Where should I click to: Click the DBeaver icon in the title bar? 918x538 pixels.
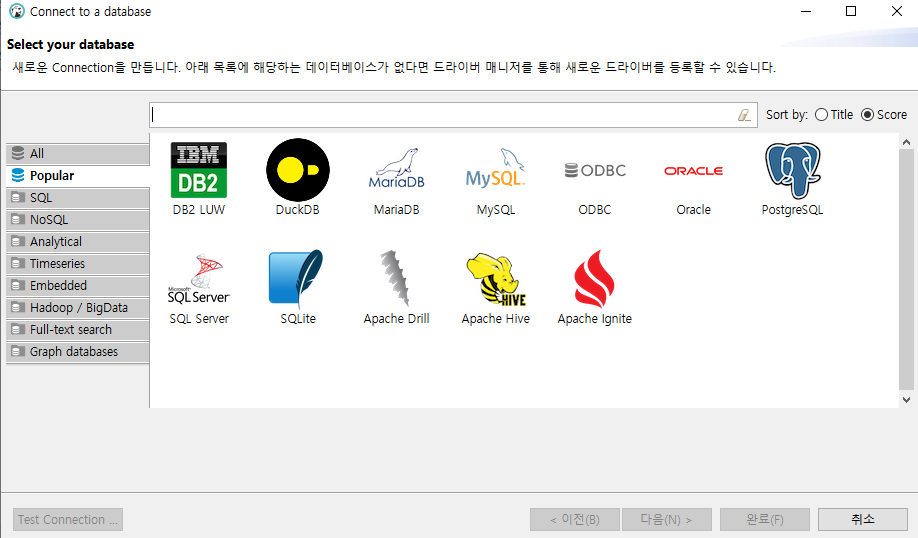pos(17,11)
